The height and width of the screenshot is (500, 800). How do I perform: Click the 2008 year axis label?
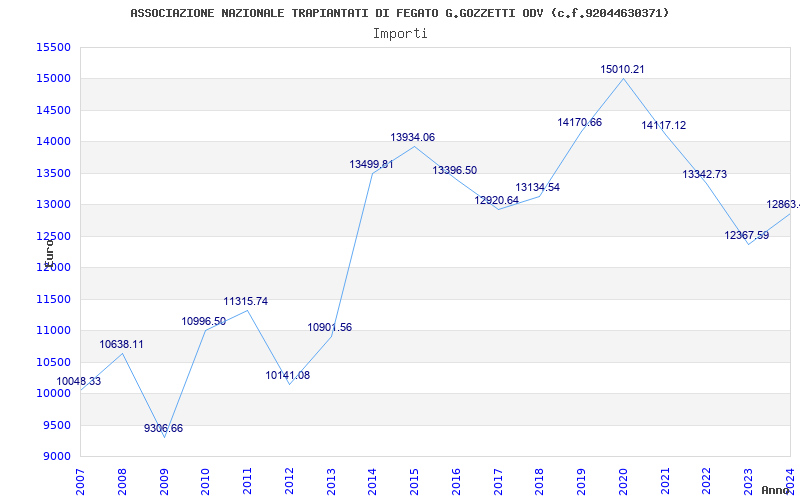tap(122, 482)
